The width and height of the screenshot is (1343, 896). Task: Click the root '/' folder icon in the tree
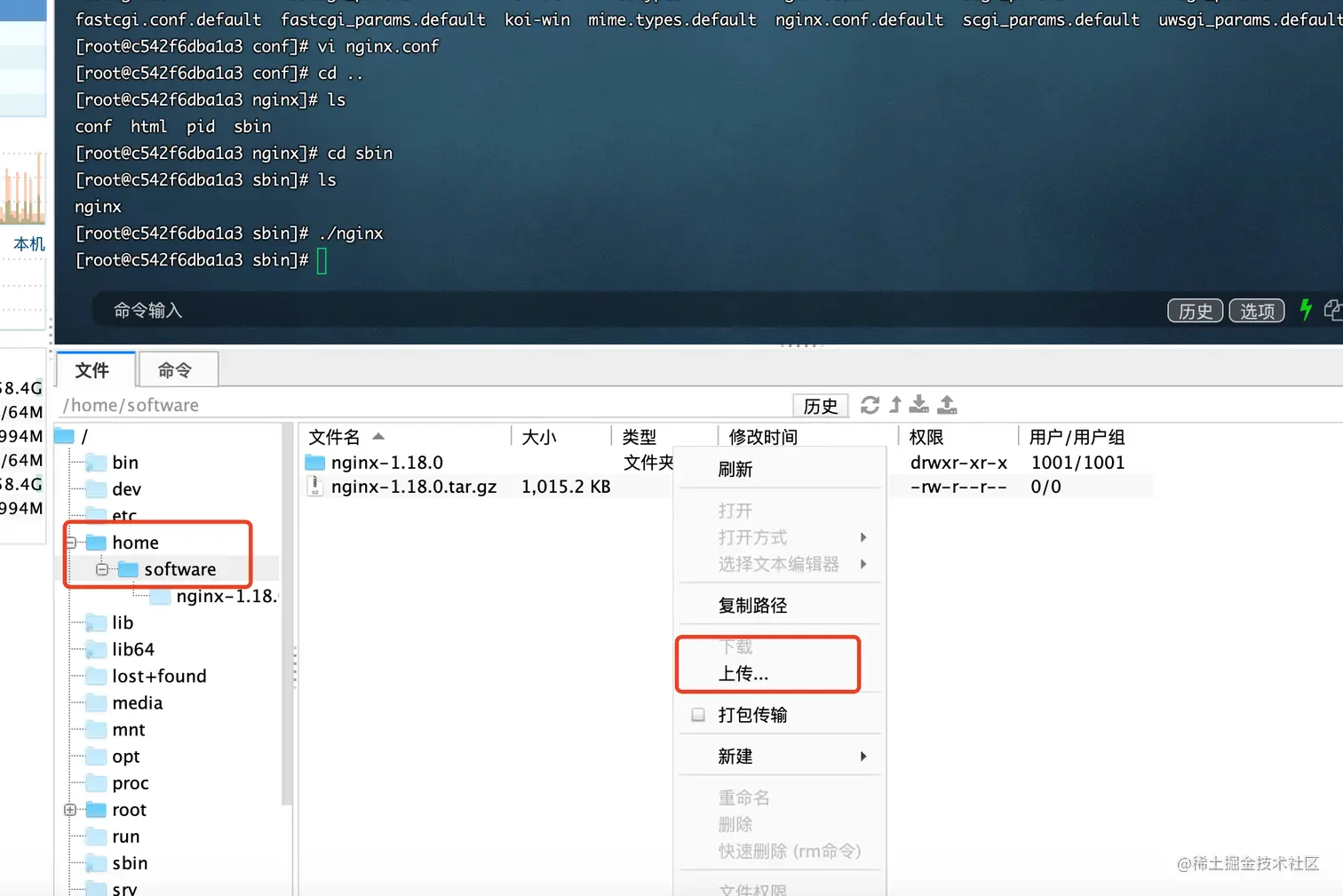click(x=64, y=436)
